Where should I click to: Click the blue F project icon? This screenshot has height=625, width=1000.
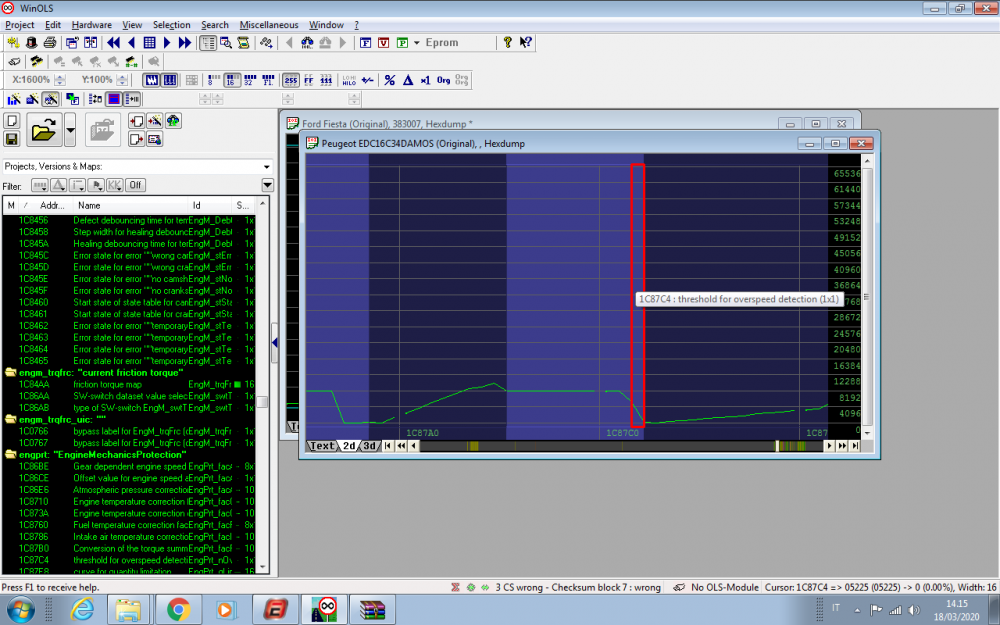coord(365,43)
